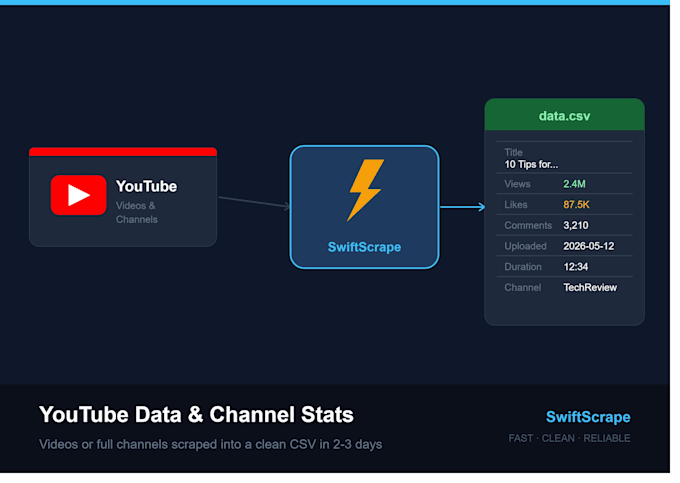Click the 'Comments' field label
680x483 pixels.
pyautogui.click(x=528, y=225)
